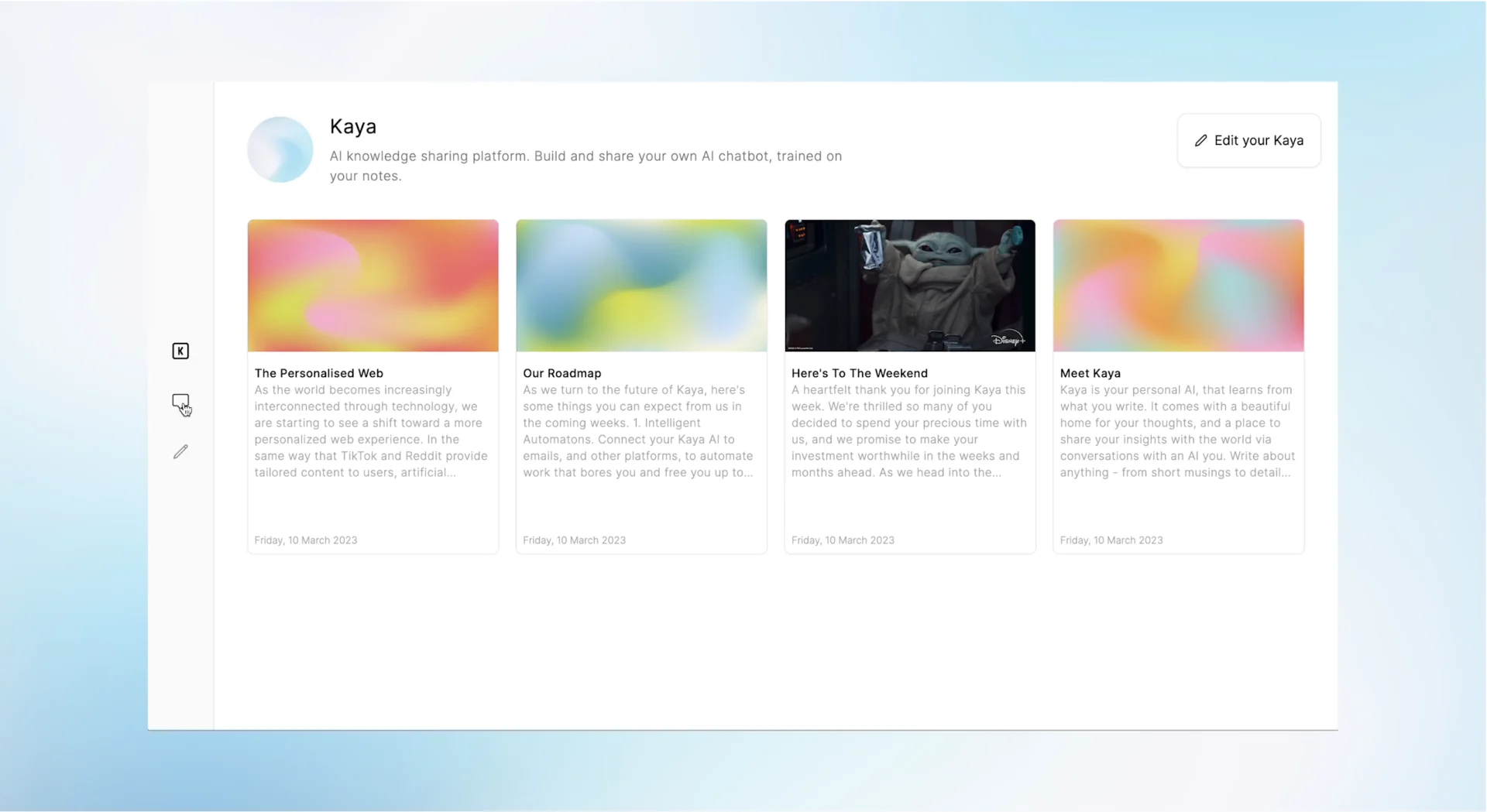Select the pencil write icon in sidebar
The height and width of the screenshot is (812, 1487).
pyautogui.click(x=180, y=451)
